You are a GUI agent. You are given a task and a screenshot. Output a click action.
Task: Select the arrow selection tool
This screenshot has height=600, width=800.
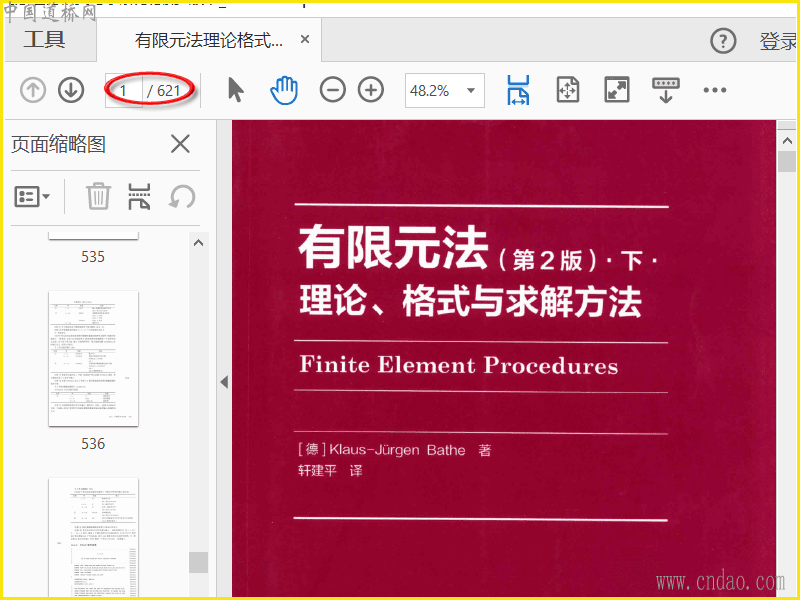click(x=235, y=90)
